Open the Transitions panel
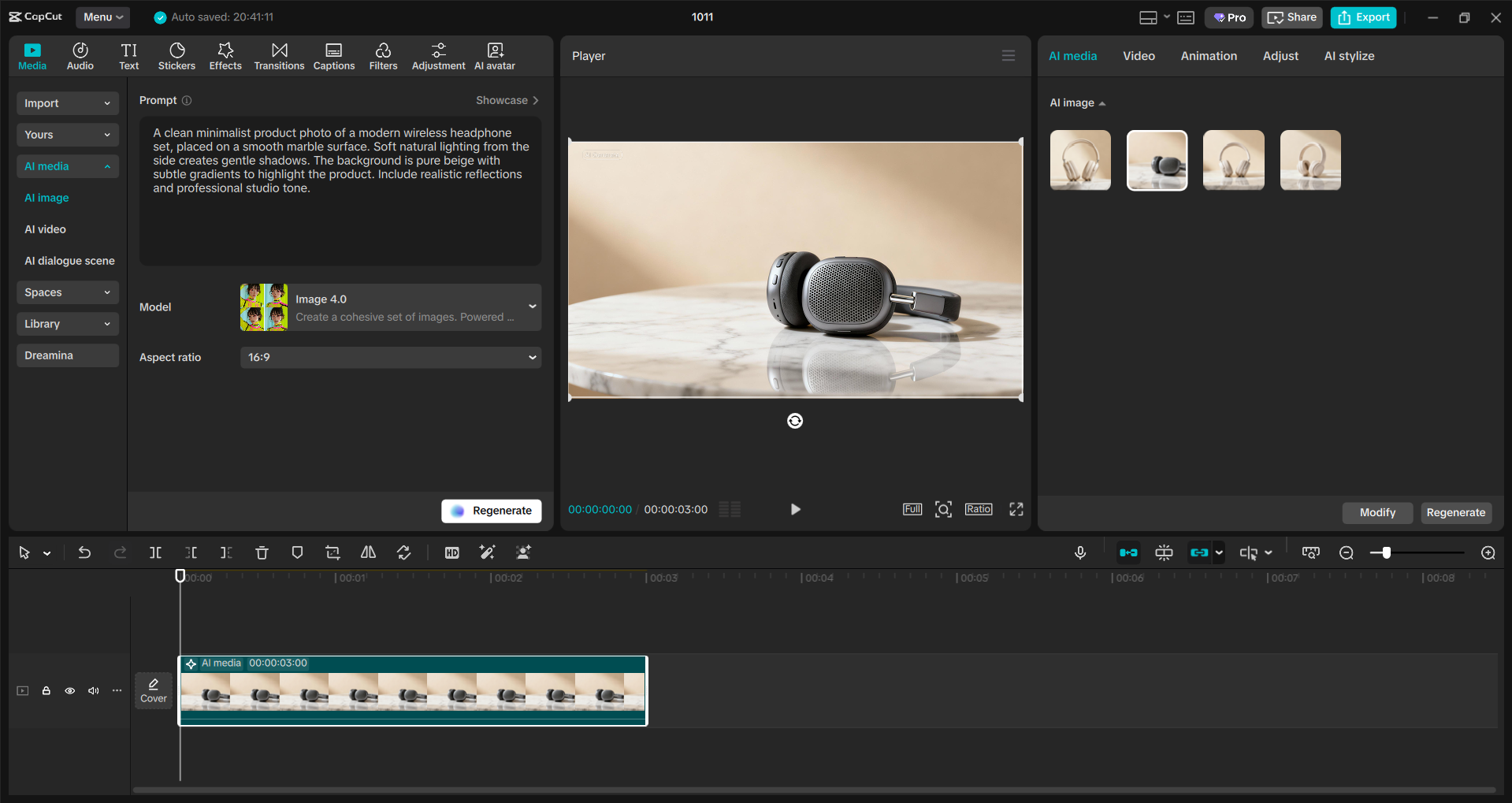 279,55
